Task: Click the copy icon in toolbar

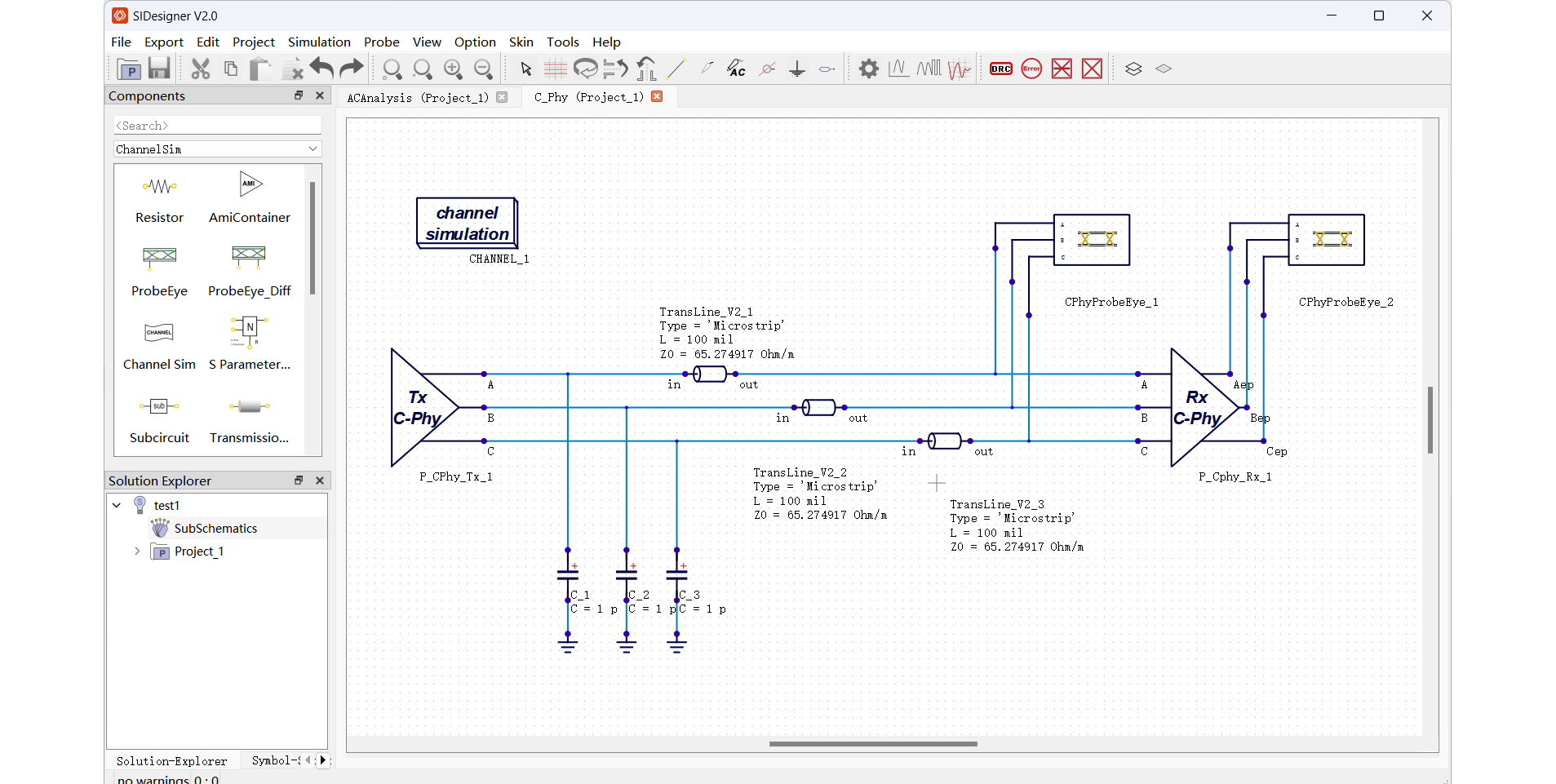Action: pyautogui.click(x=231, y=69)
